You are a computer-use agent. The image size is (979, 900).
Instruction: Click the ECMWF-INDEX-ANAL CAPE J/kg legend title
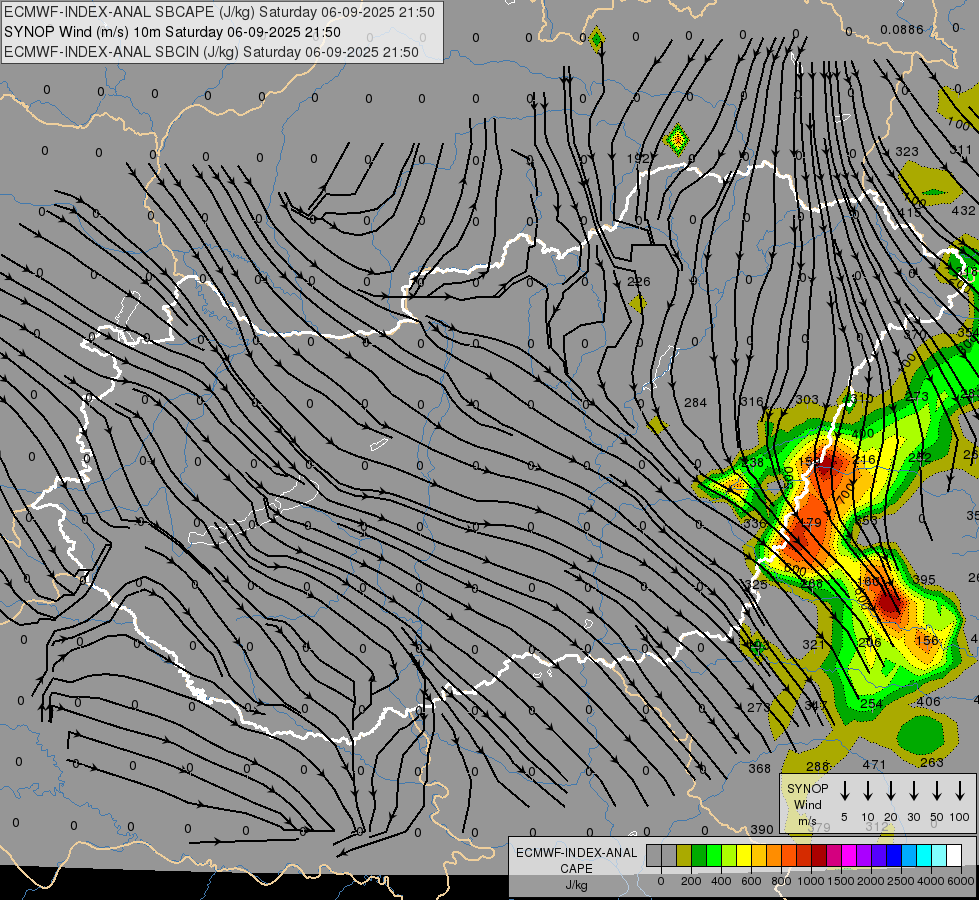(x=576, y=868)
